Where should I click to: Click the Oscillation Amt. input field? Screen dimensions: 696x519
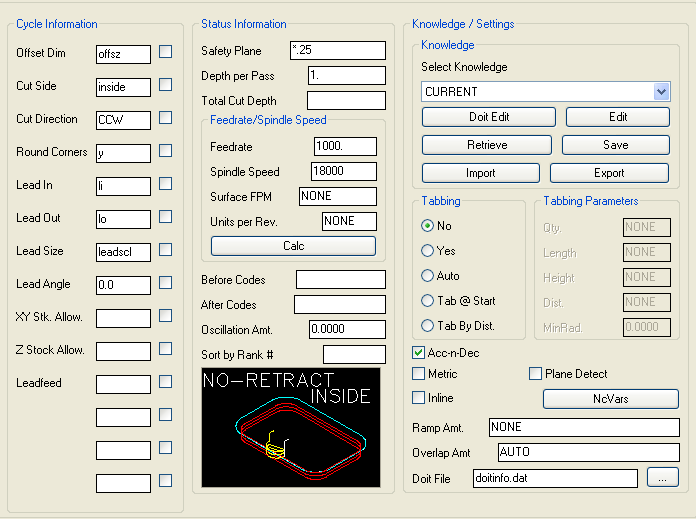pos(348,329)
